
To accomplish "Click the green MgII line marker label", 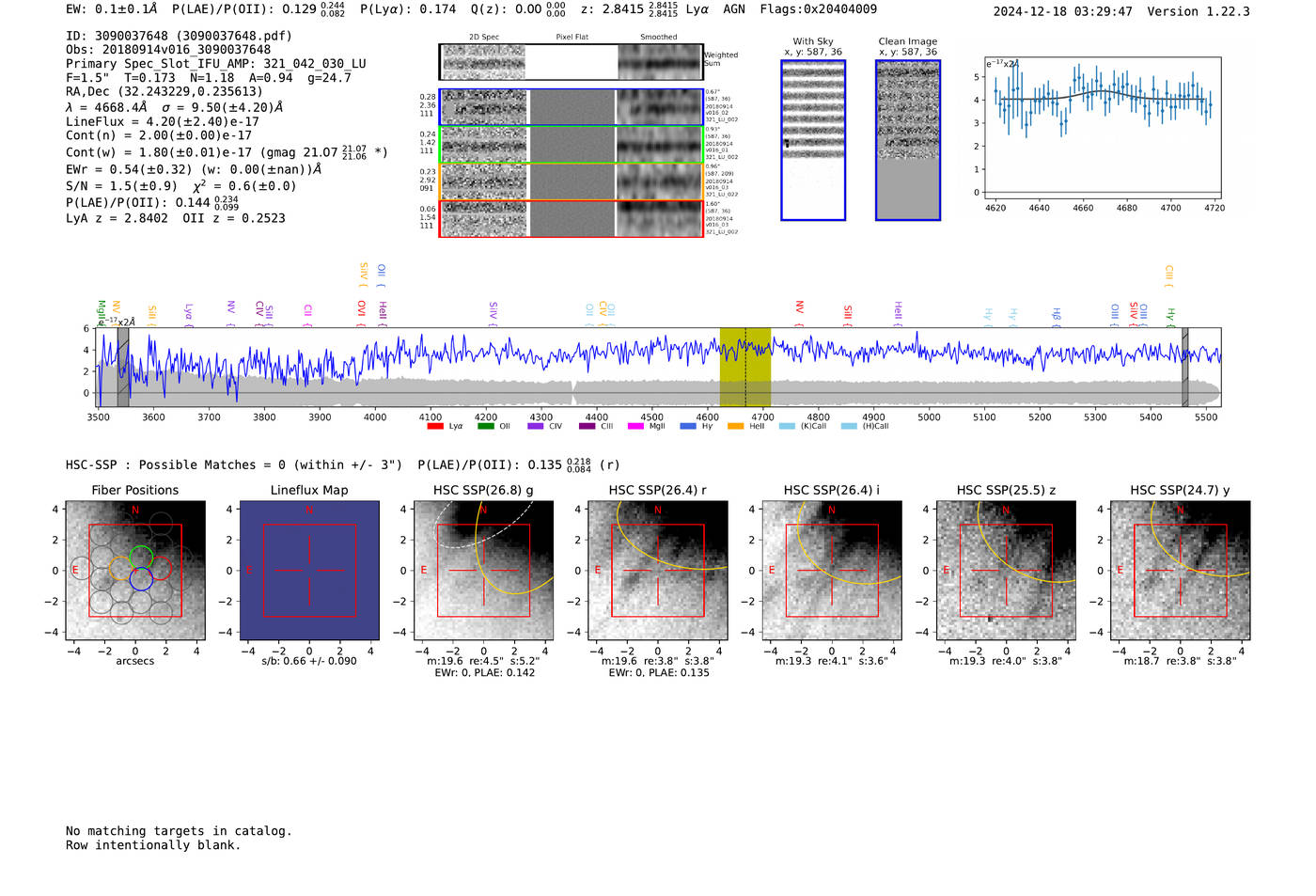I will [x=102, y=312].
